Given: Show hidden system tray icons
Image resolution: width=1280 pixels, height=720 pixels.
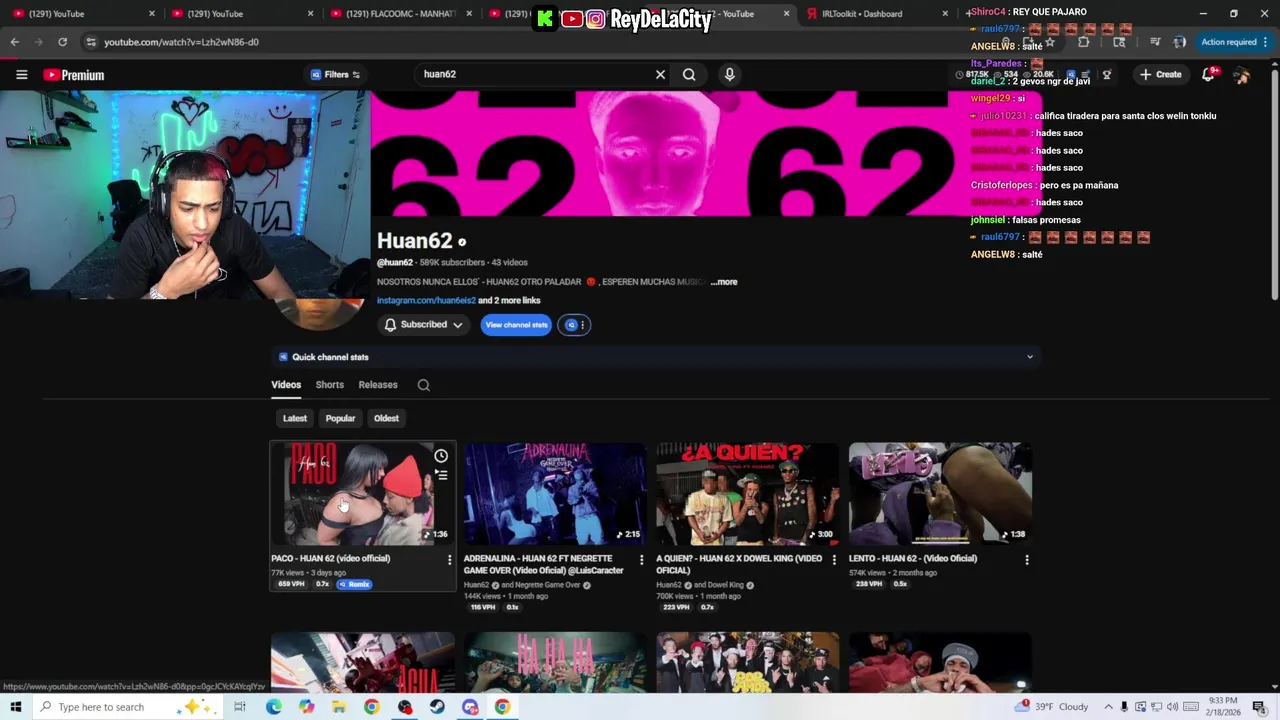Looking at the screenshot, I should [x=1107, y=707].
